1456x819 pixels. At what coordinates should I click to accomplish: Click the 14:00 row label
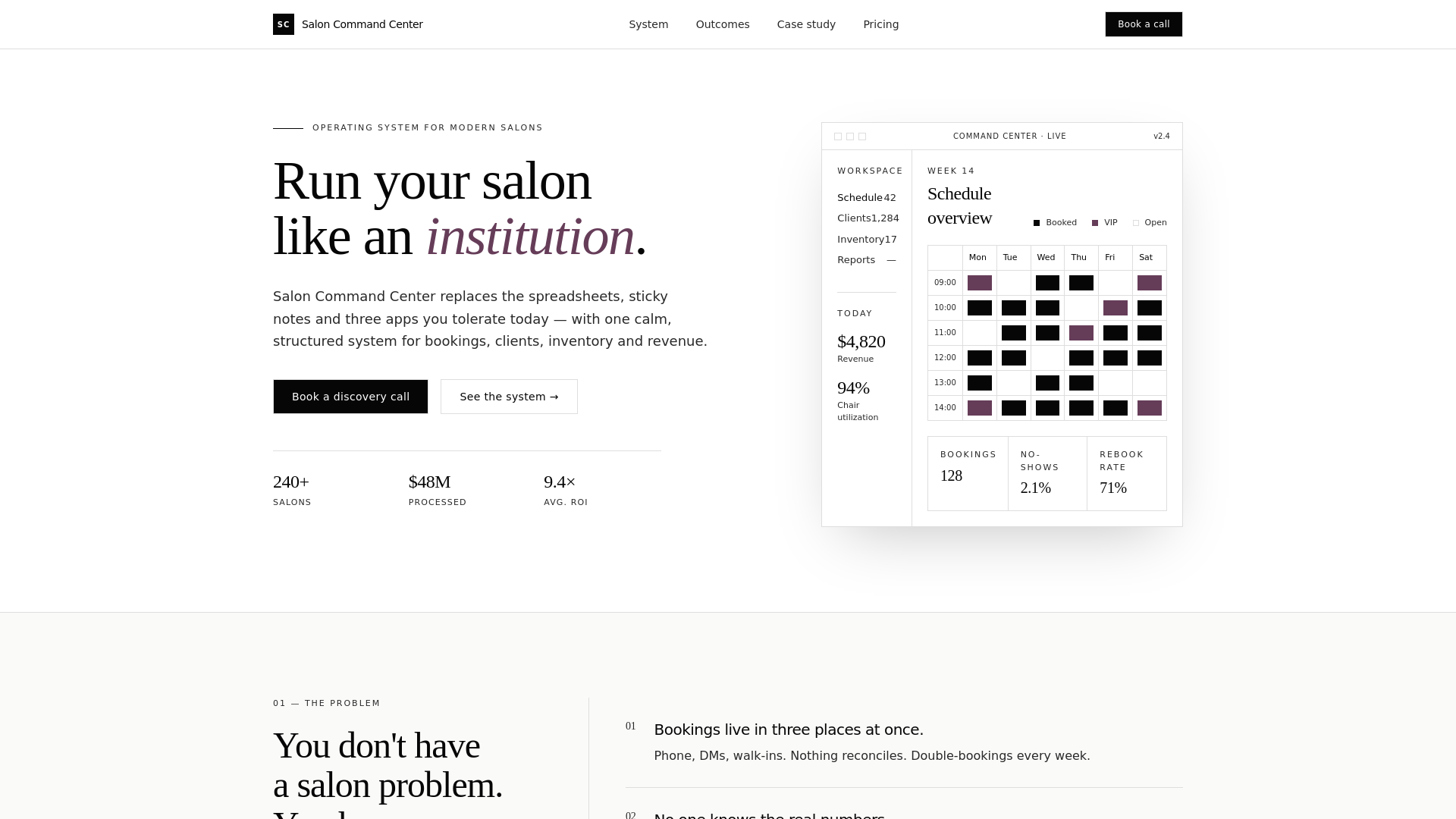(945, 408)
